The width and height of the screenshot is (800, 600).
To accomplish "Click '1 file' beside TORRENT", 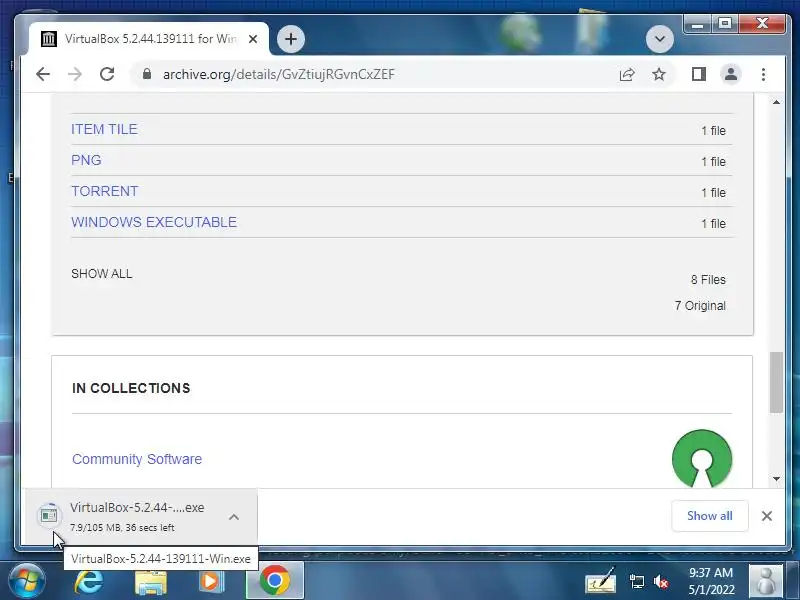I will click(x=713, y=192).
